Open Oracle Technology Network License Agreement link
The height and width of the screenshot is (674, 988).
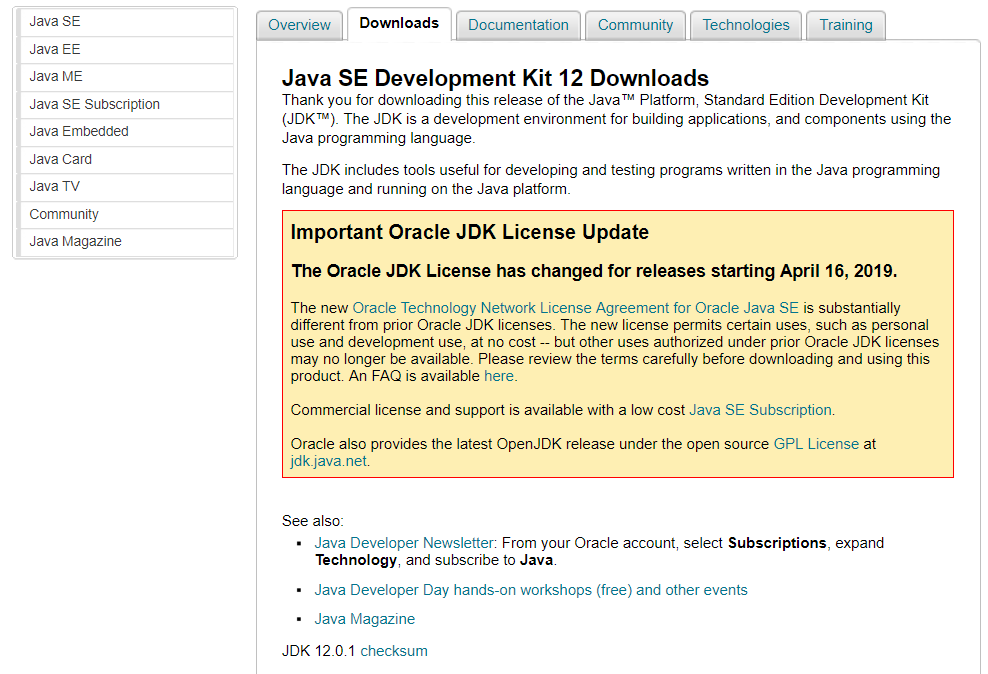[575, 308]
